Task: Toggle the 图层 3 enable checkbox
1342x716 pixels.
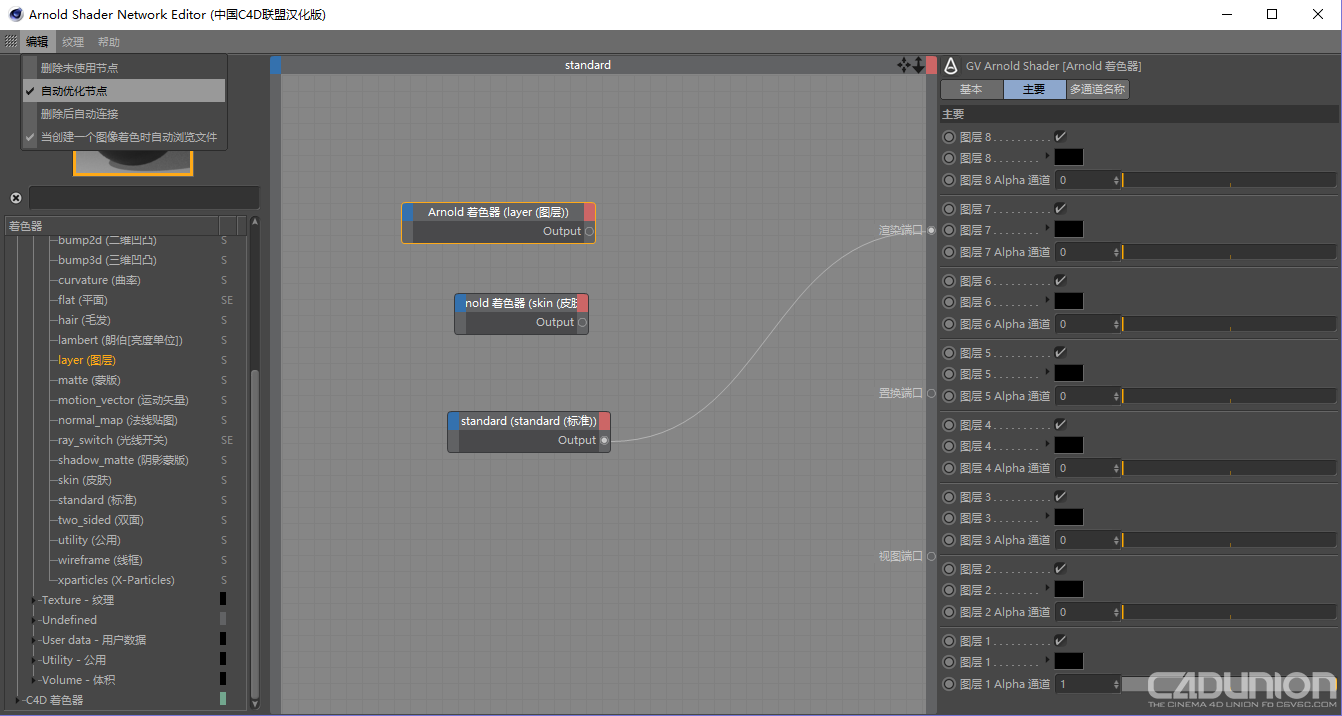Action: (1060, 497)
